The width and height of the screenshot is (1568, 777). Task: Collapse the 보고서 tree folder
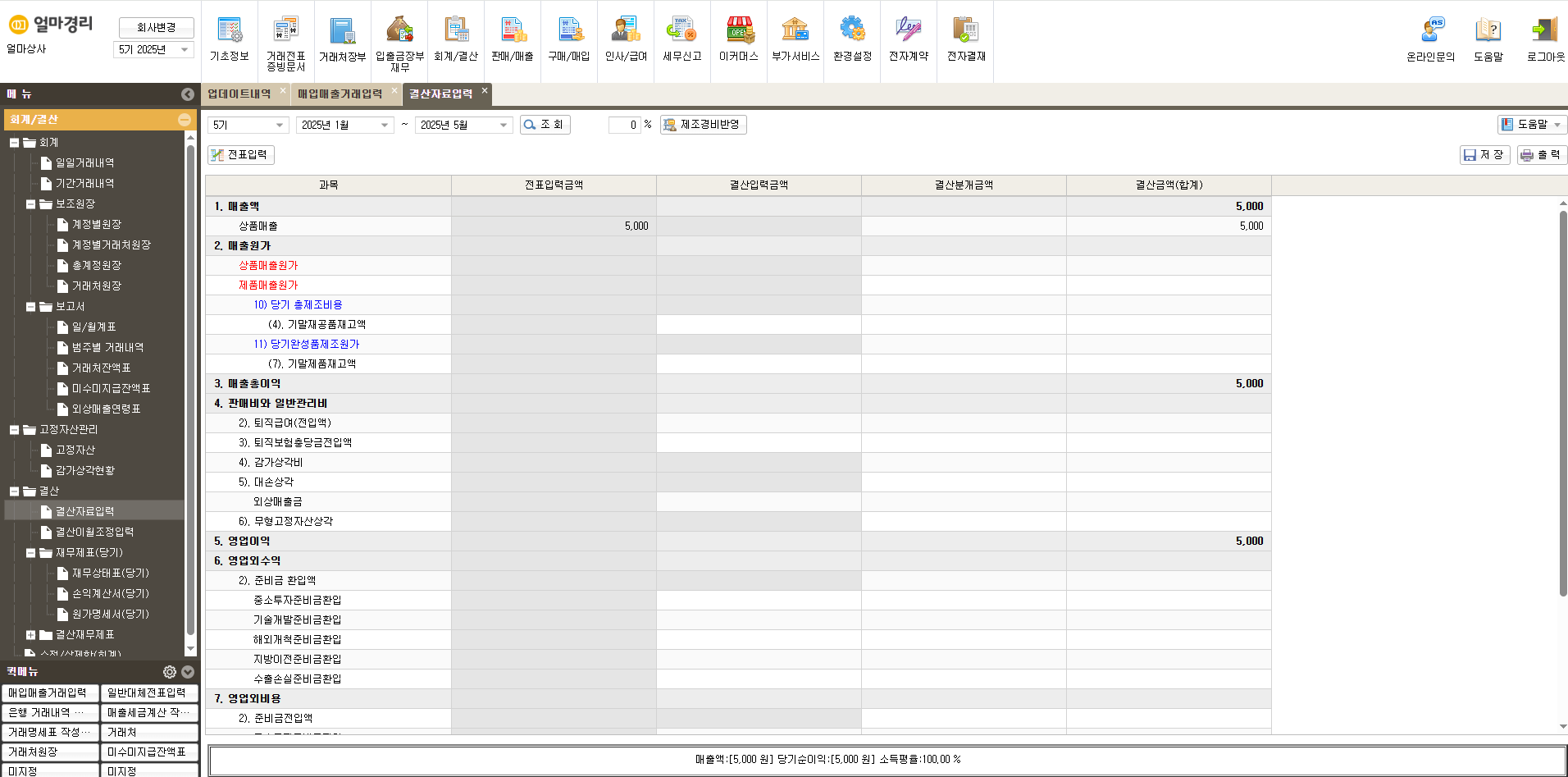tap(30, 307)
